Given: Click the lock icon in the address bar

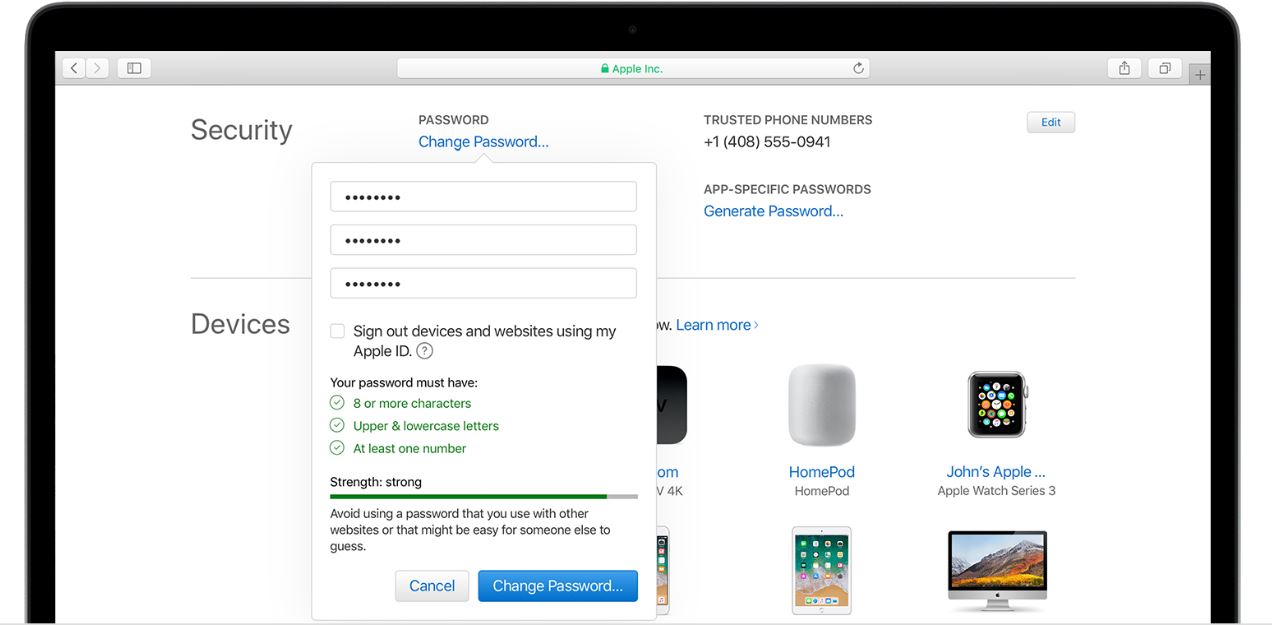Looking at the screenshot, I should coord(603,67).
